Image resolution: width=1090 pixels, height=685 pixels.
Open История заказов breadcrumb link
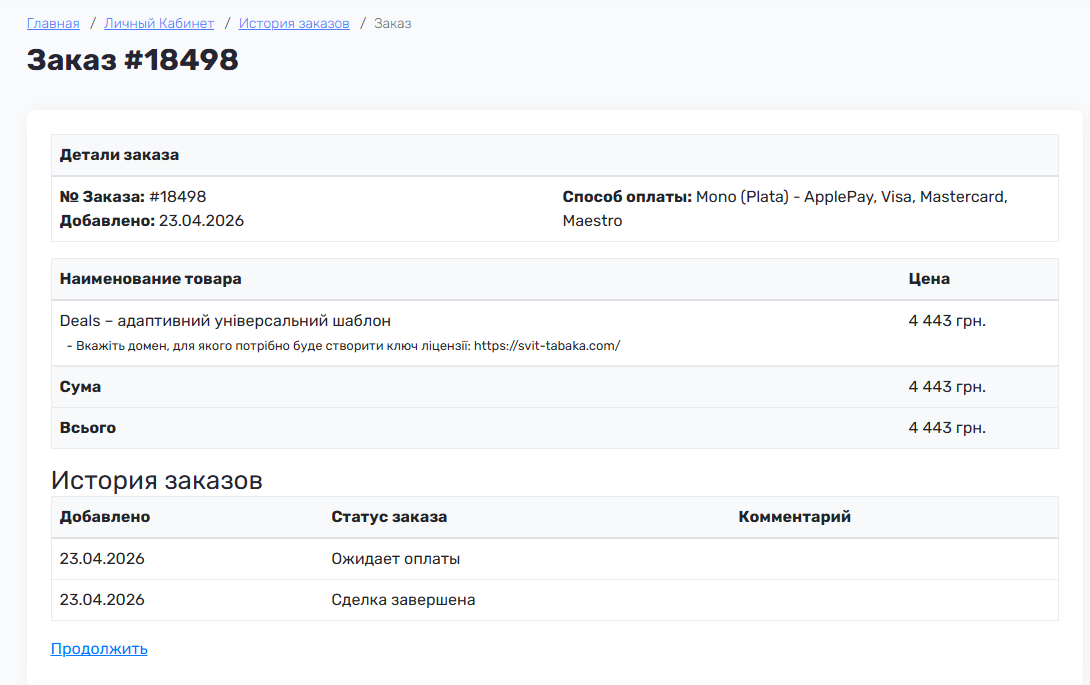point(294,24)
